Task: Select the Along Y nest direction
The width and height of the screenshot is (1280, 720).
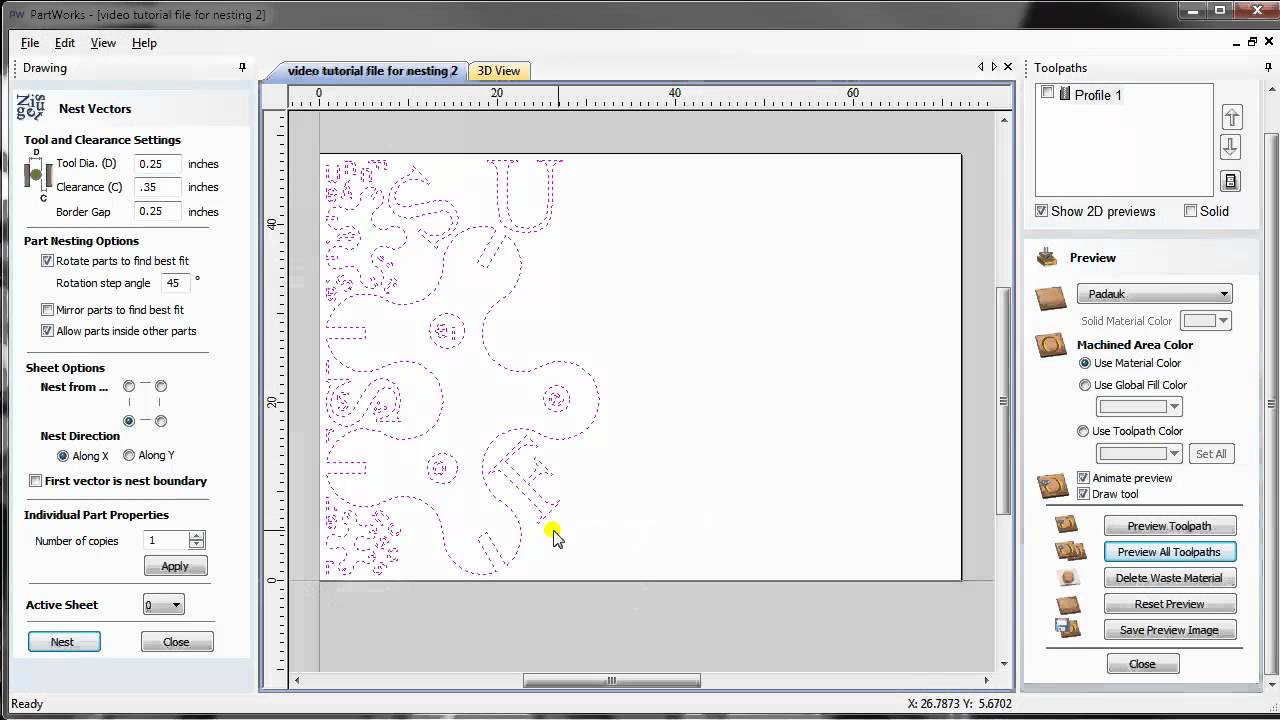Action: pyautogui.click(x=129, y=455)
